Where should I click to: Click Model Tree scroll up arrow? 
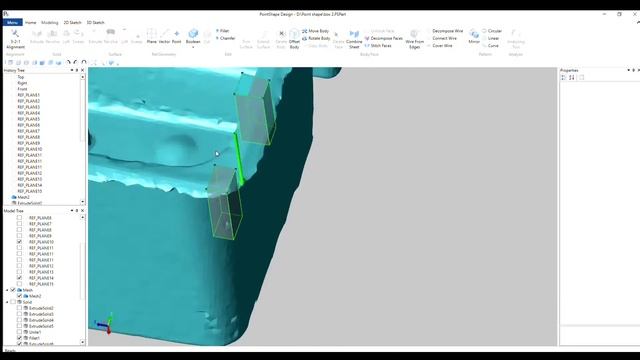83,218
